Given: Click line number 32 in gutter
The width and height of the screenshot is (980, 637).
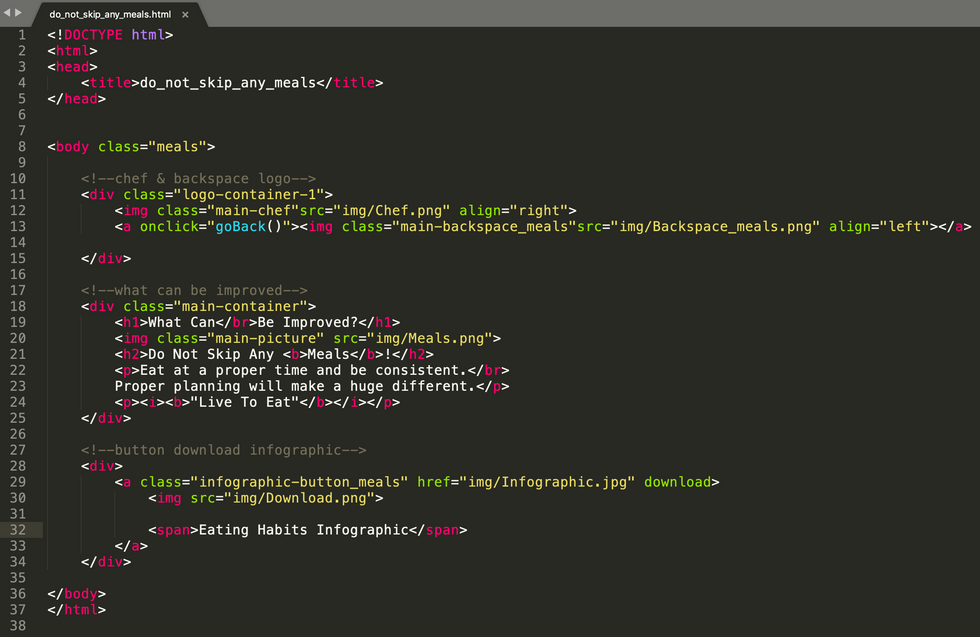Looking at the screenshot, I should point(18,530).
